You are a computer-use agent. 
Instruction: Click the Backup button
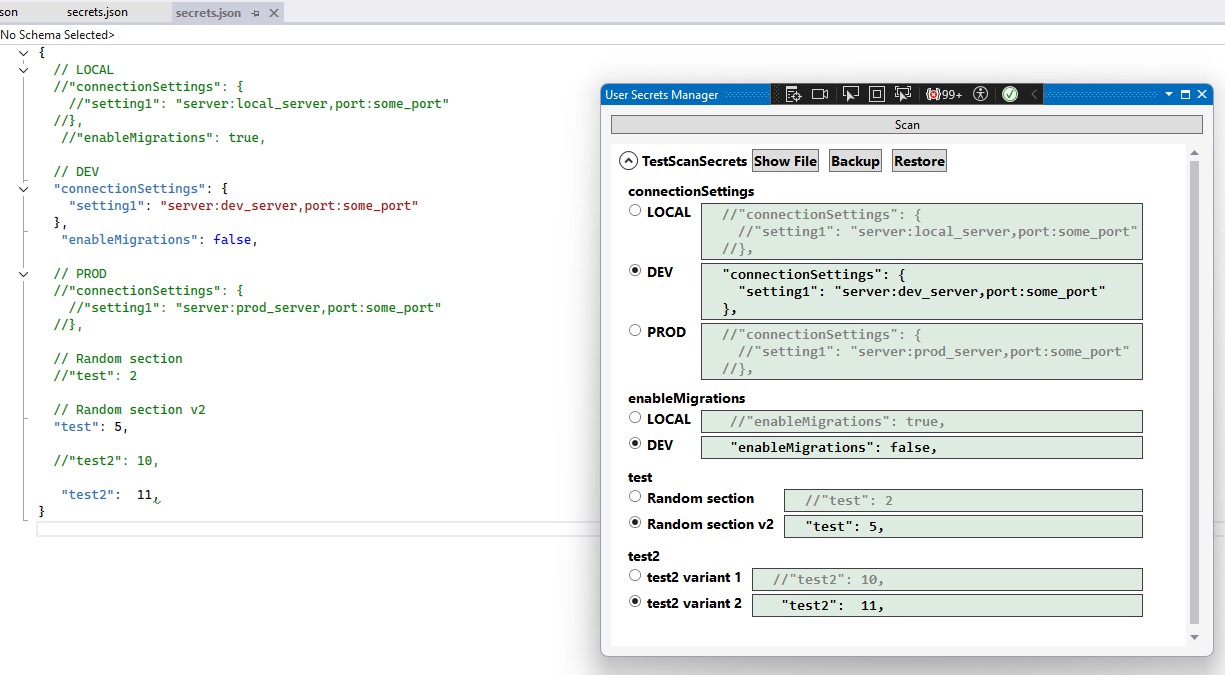click(x=855, y=161)
